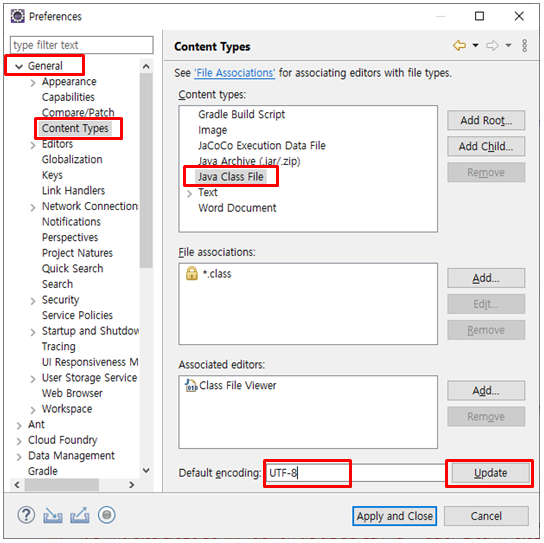Select Image content type
The height and width of the screenshot is (543, 544).
(213, 130)
